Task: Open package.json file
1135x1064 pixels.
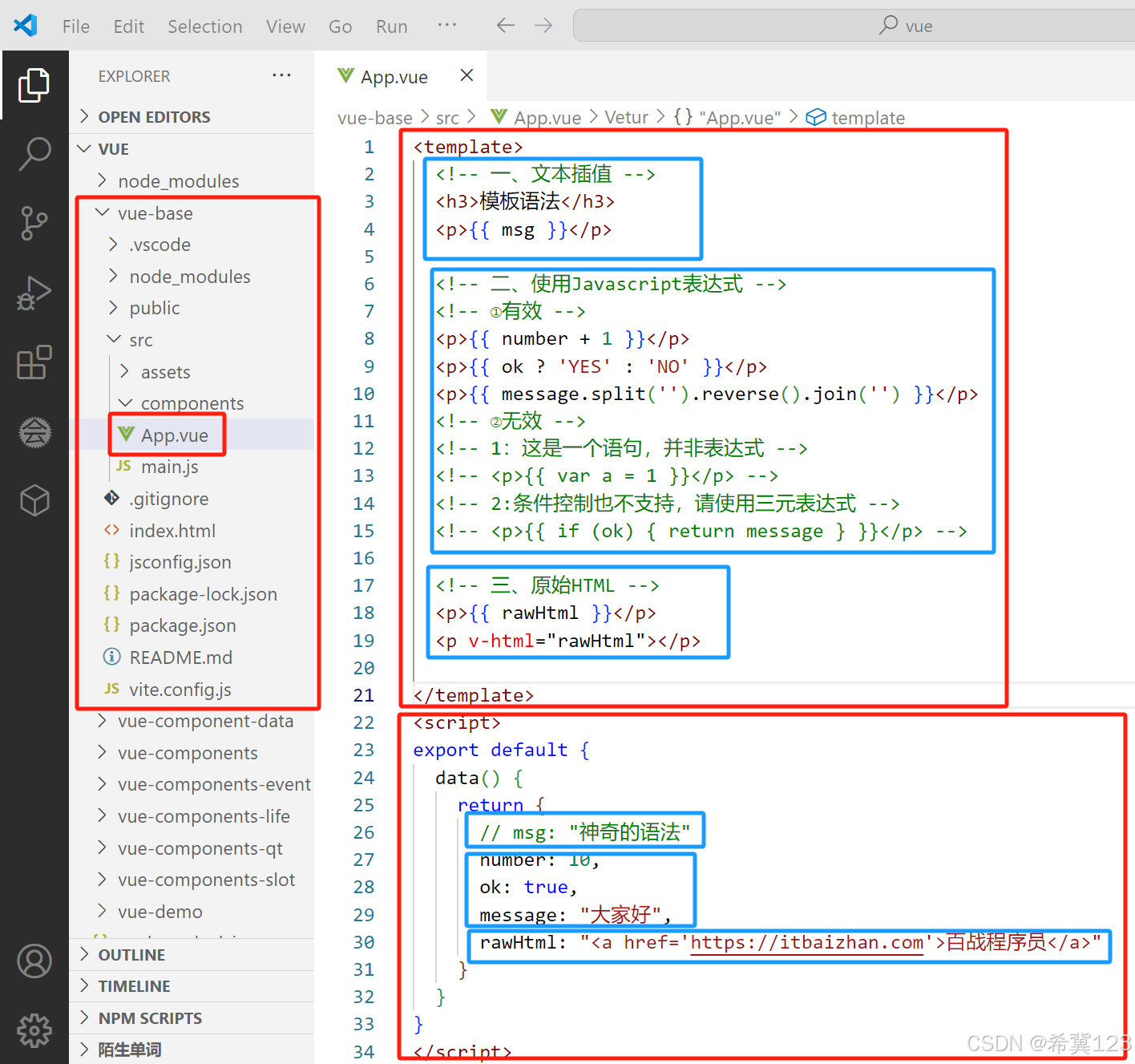Action: point(192,625)
